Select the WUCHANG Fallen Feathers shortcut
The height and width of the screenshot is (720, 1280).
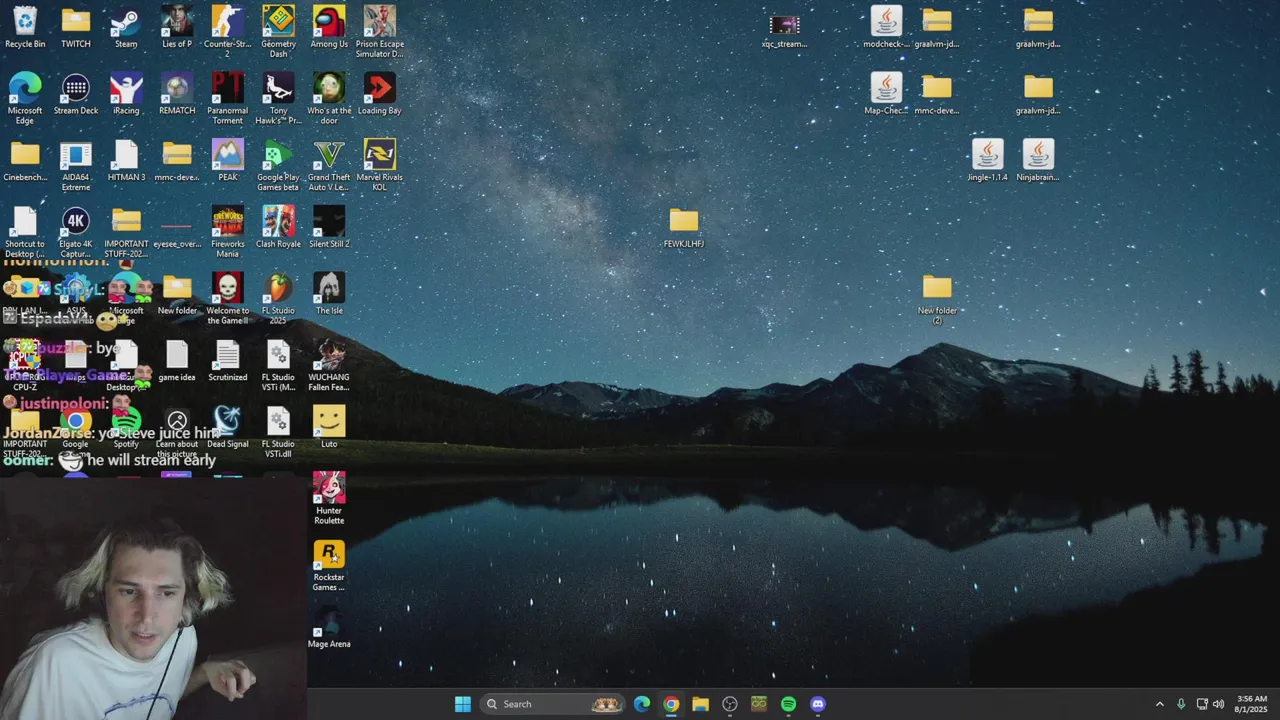pyautogui.click(x=329, y=365)
